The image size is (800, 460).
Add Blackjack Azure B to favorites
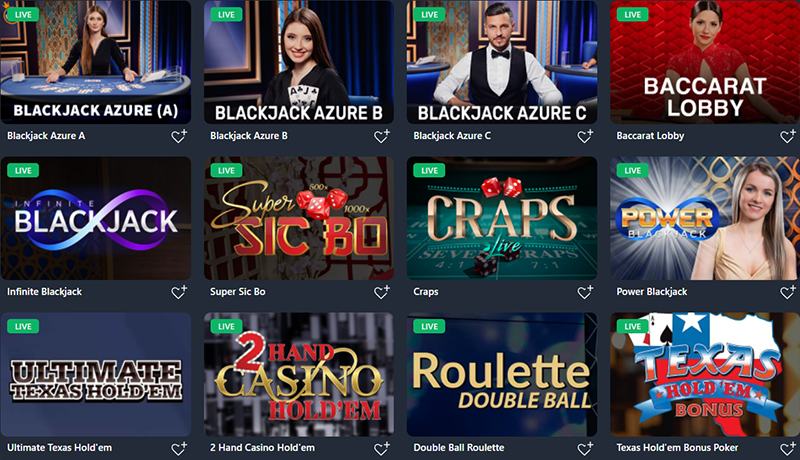(382, 136)
